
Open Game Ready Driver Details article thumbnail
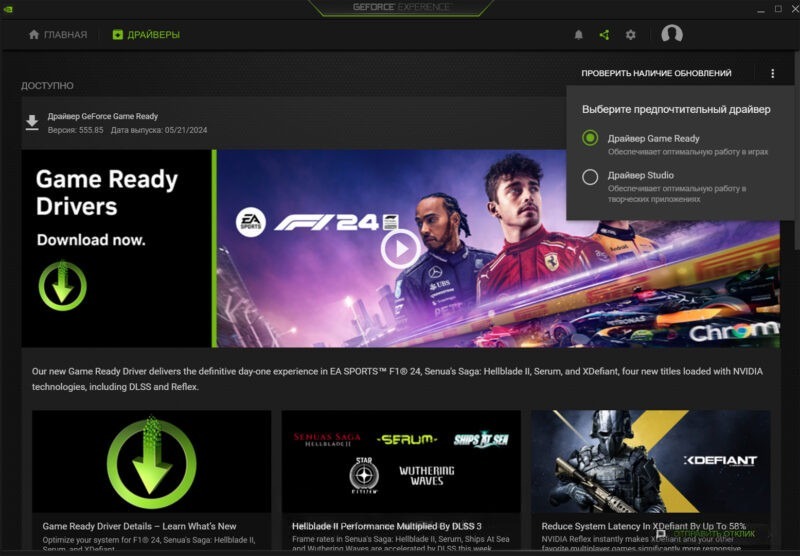151,461
